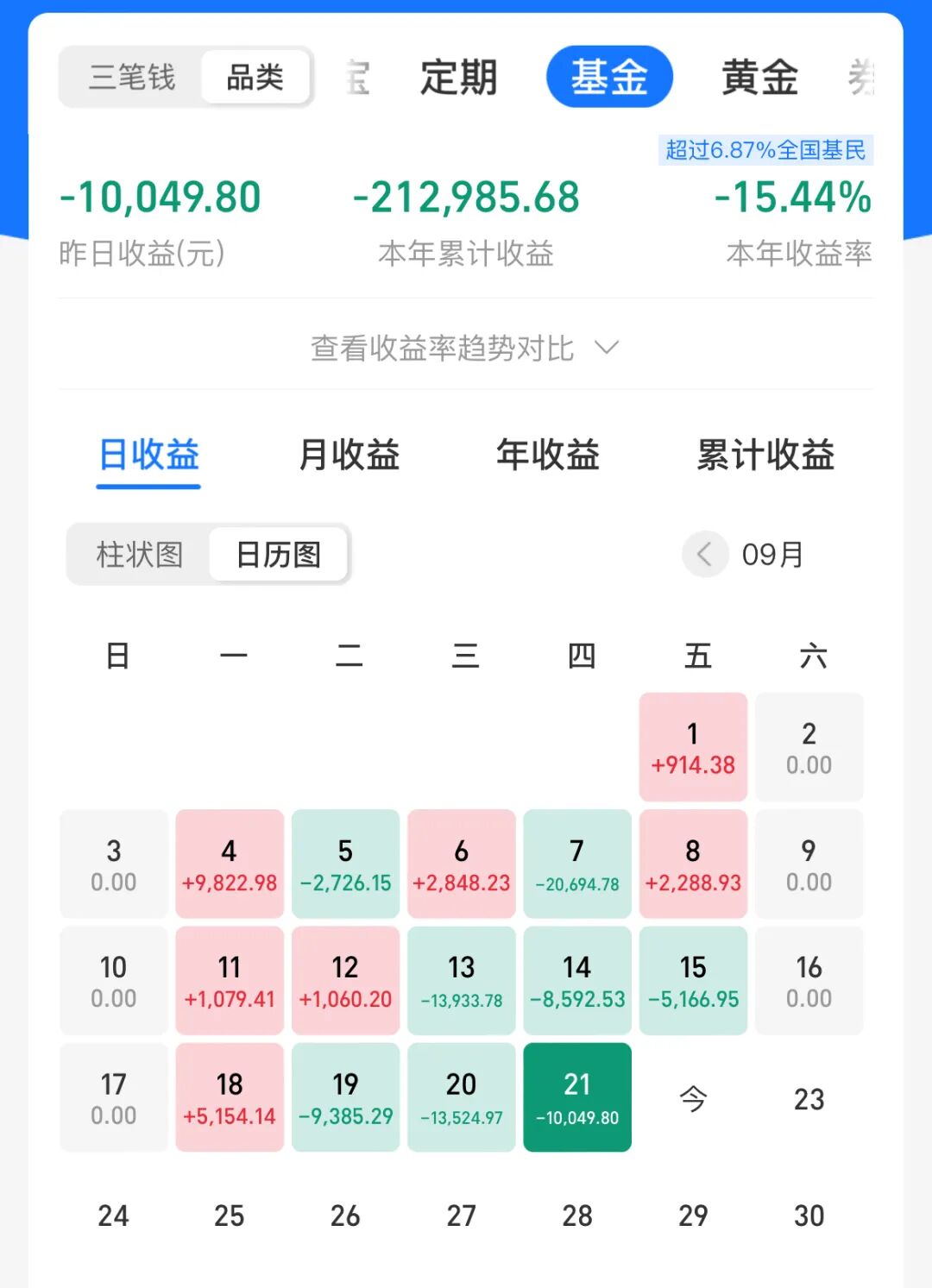932x1288 pixels.
Task: Open the 定期 category tab
Action: click(459, 78)
